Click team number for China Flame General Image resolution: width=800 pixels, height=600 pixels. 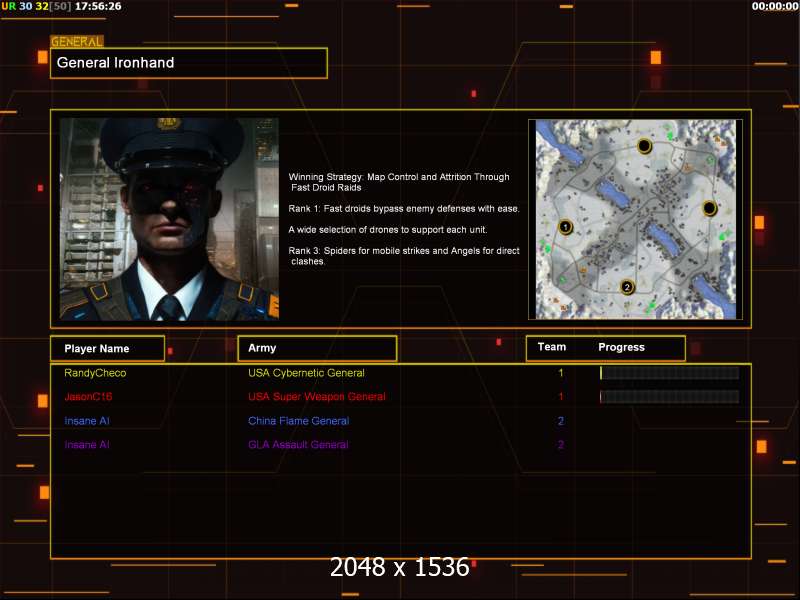(561, 421)
